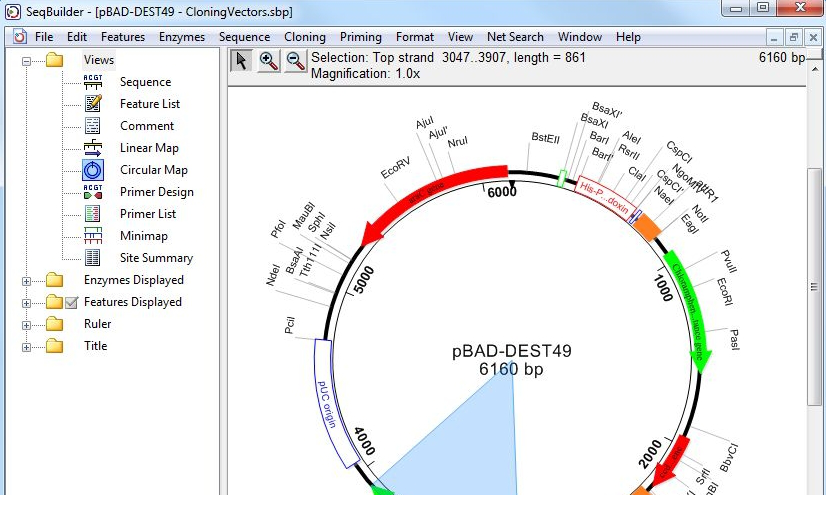The width and height of the screenshot is (826, 514).
Task: Click the Ruler folder icon
Action: (54, 324)
